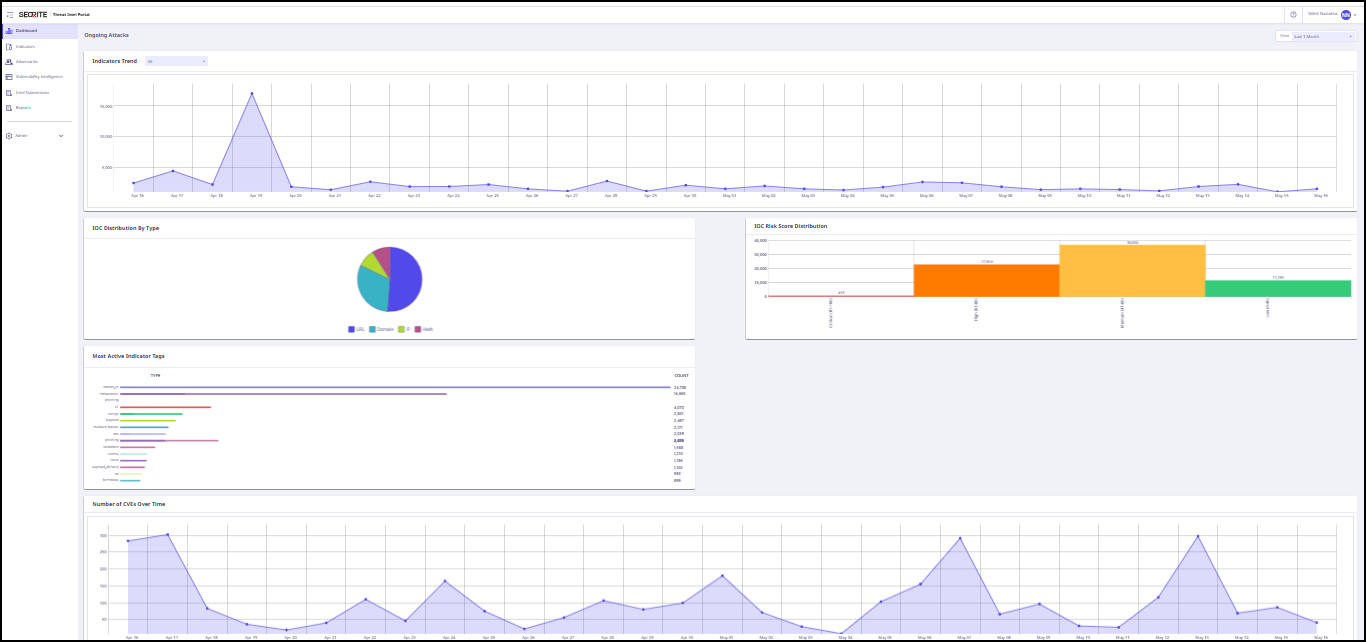1366x642 pixels.
Task: Open Indicators via its sidebar icon
Action: coord(9,46)
